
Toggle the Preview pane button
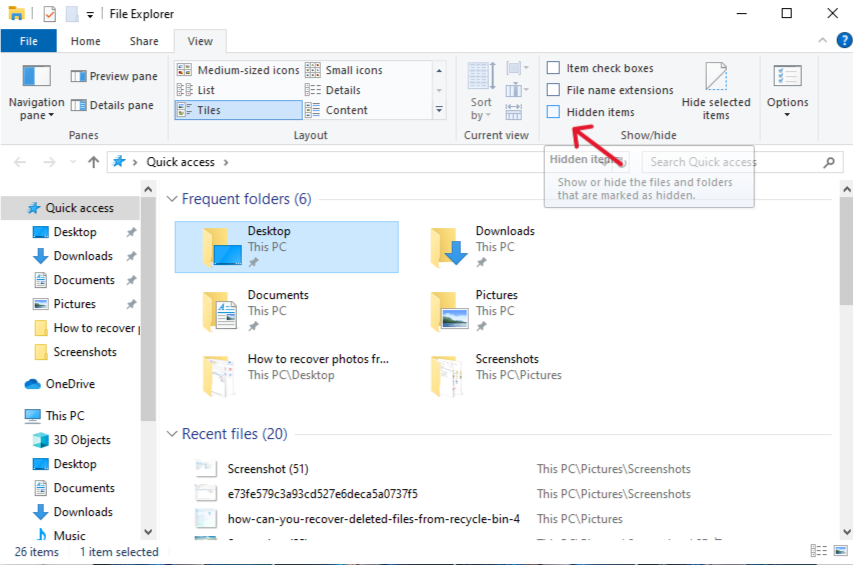[114, 76]
